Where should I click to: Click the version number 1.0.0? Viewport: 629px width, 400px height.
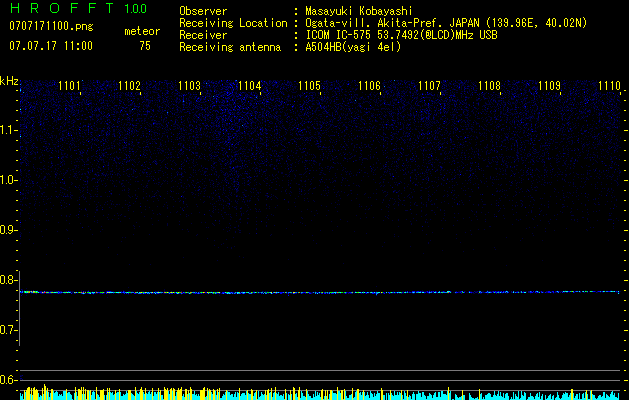click(136, 8)
